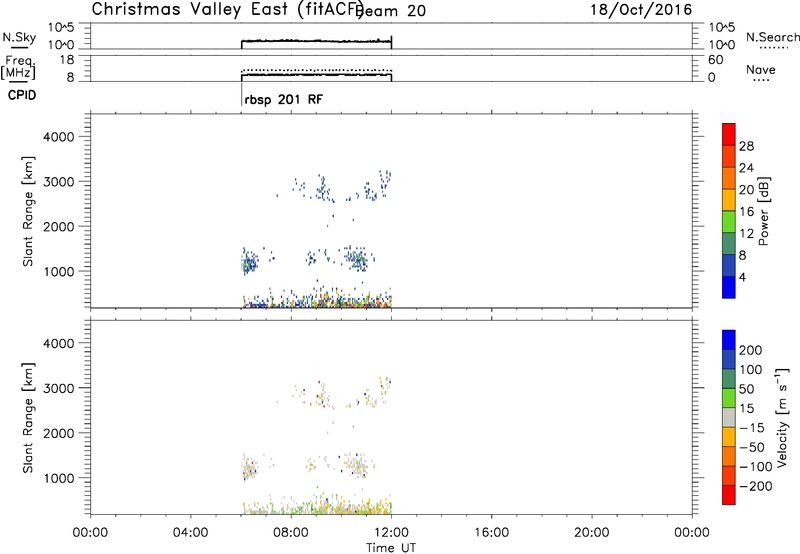This screenshot has height=554, width=800.
Task: Click the '16:00' time axis label
Action: (491, 533)
